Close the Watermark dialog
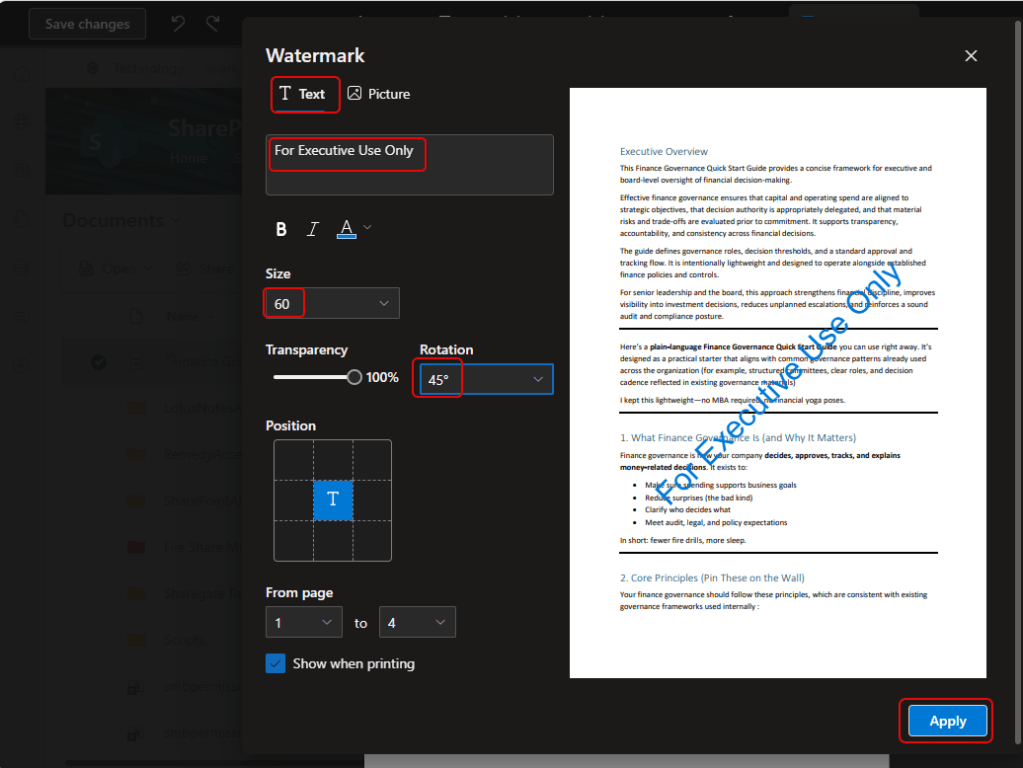Screen dimensions: 1023x768 970,56
